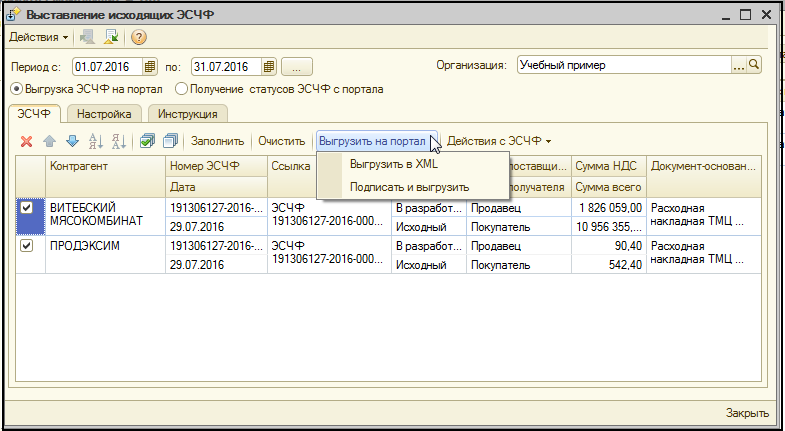Expand the Действия с ЭСЧФ dropdown

(x=499, y=141)
